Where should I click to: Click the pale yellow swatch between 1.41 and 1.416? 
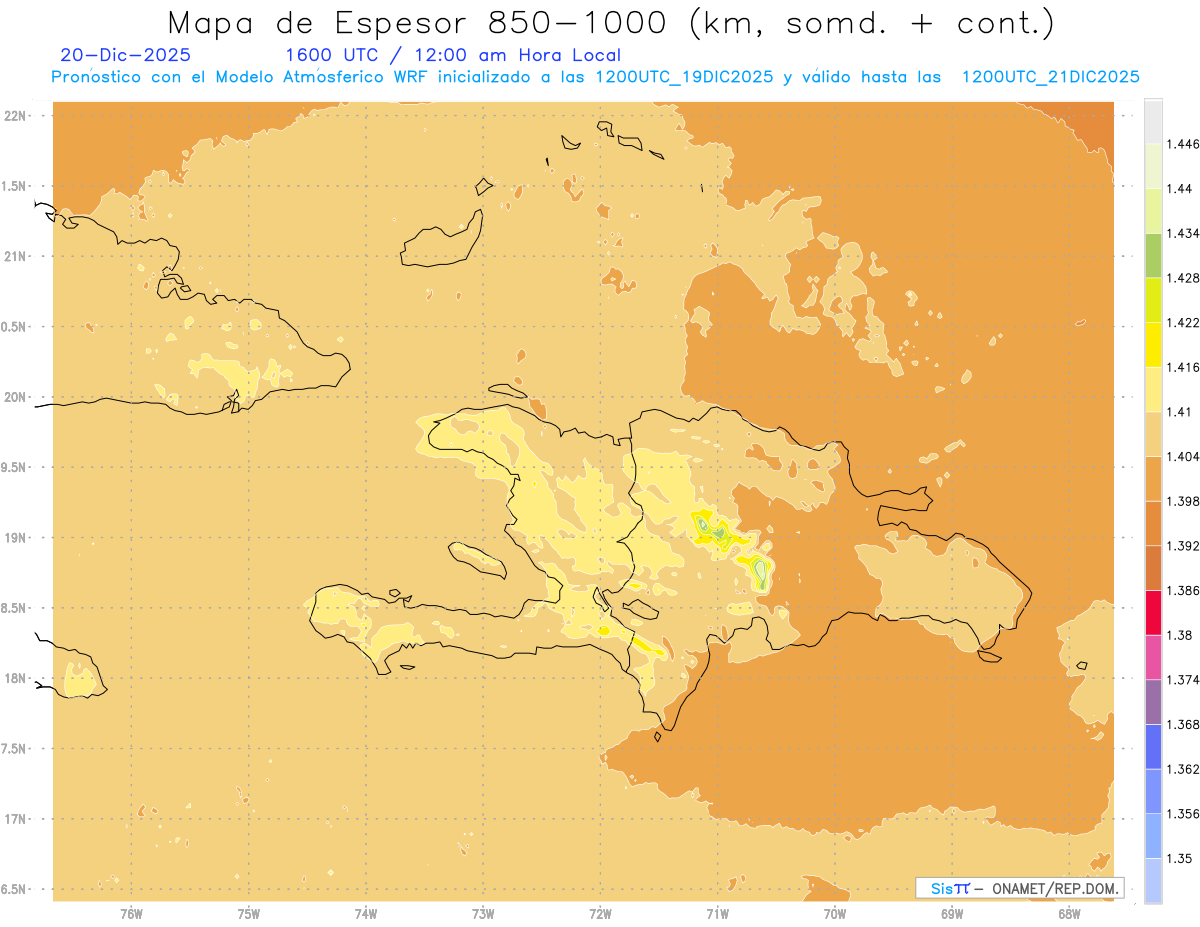(1153, 389)
